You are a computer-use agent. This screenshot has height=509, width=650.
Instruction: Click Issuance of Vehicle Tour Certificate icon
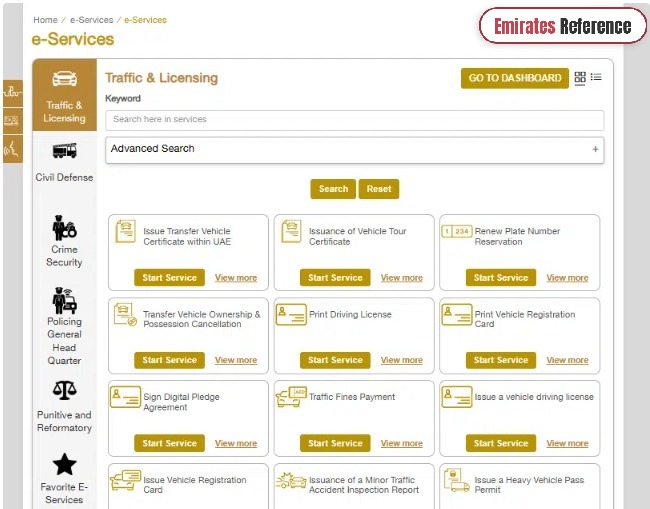pyautogui.click(x=291, y=231)
